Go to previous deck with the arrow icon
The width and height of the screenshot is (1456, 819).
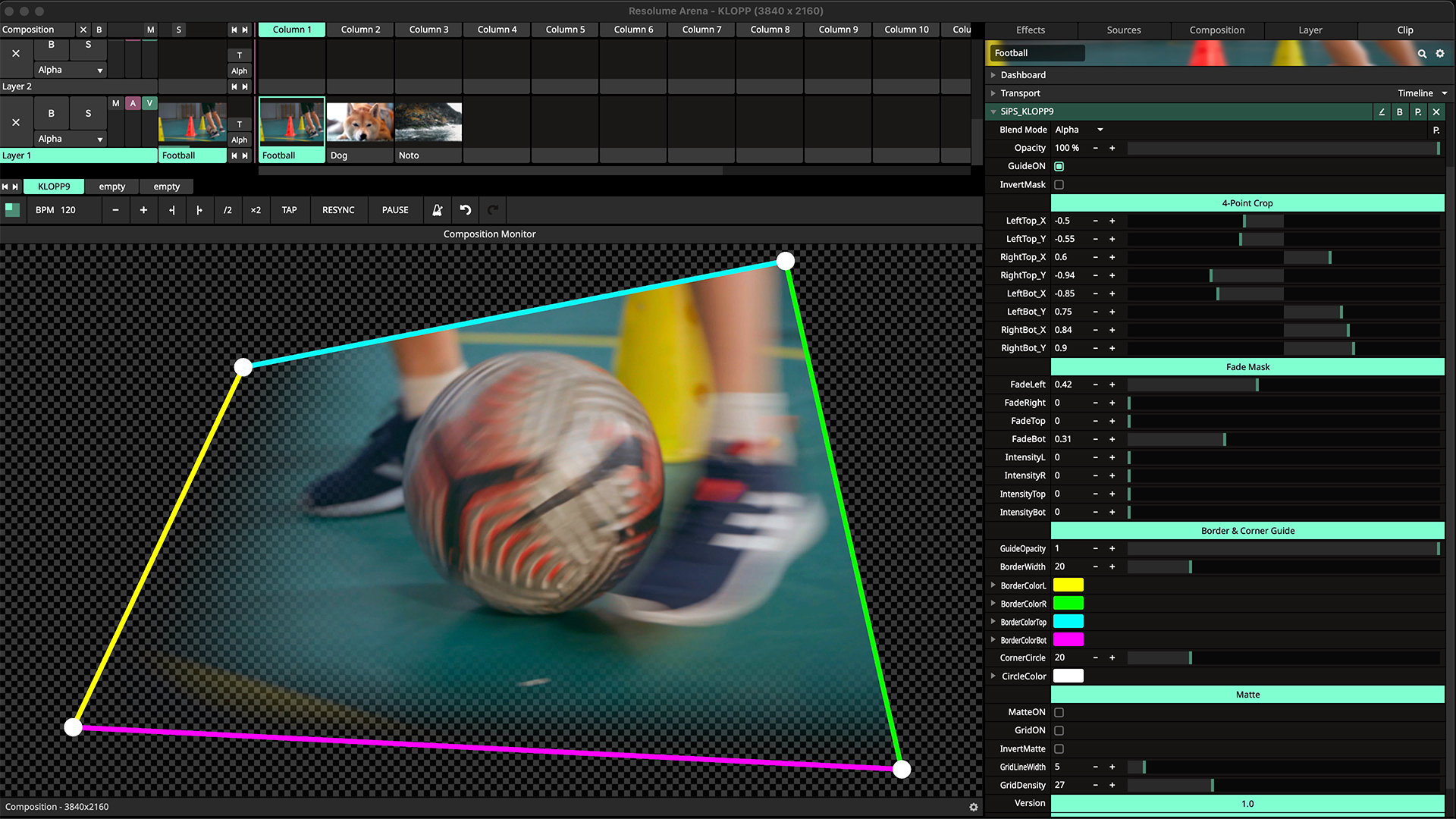click(5, 187)
